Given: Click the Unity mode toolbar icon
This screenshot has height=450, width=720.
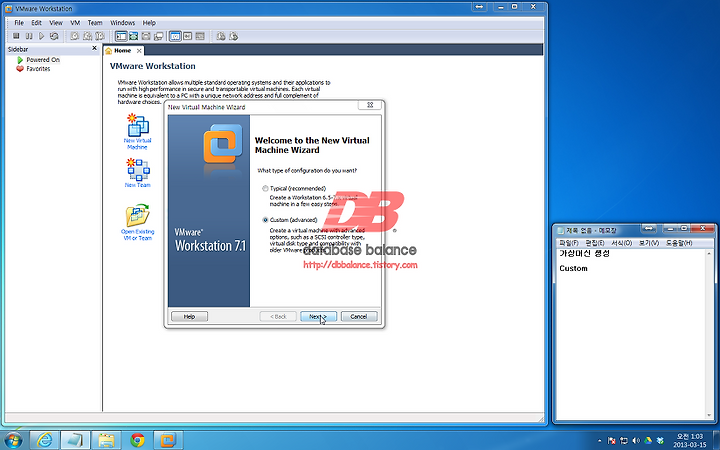Looking at the screenshot, I should tap(158, 36).
